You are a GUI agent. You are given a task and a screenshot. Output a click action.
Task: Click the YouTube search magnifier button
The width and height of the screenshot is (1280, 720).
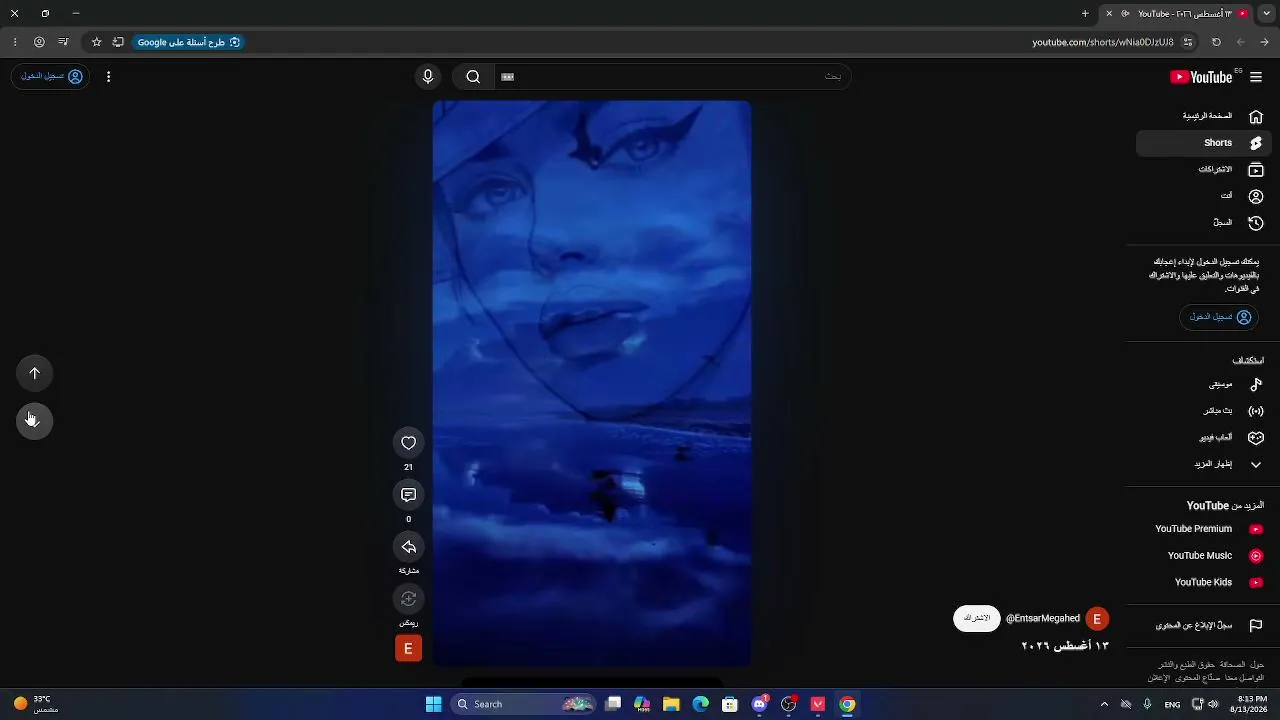473,77
